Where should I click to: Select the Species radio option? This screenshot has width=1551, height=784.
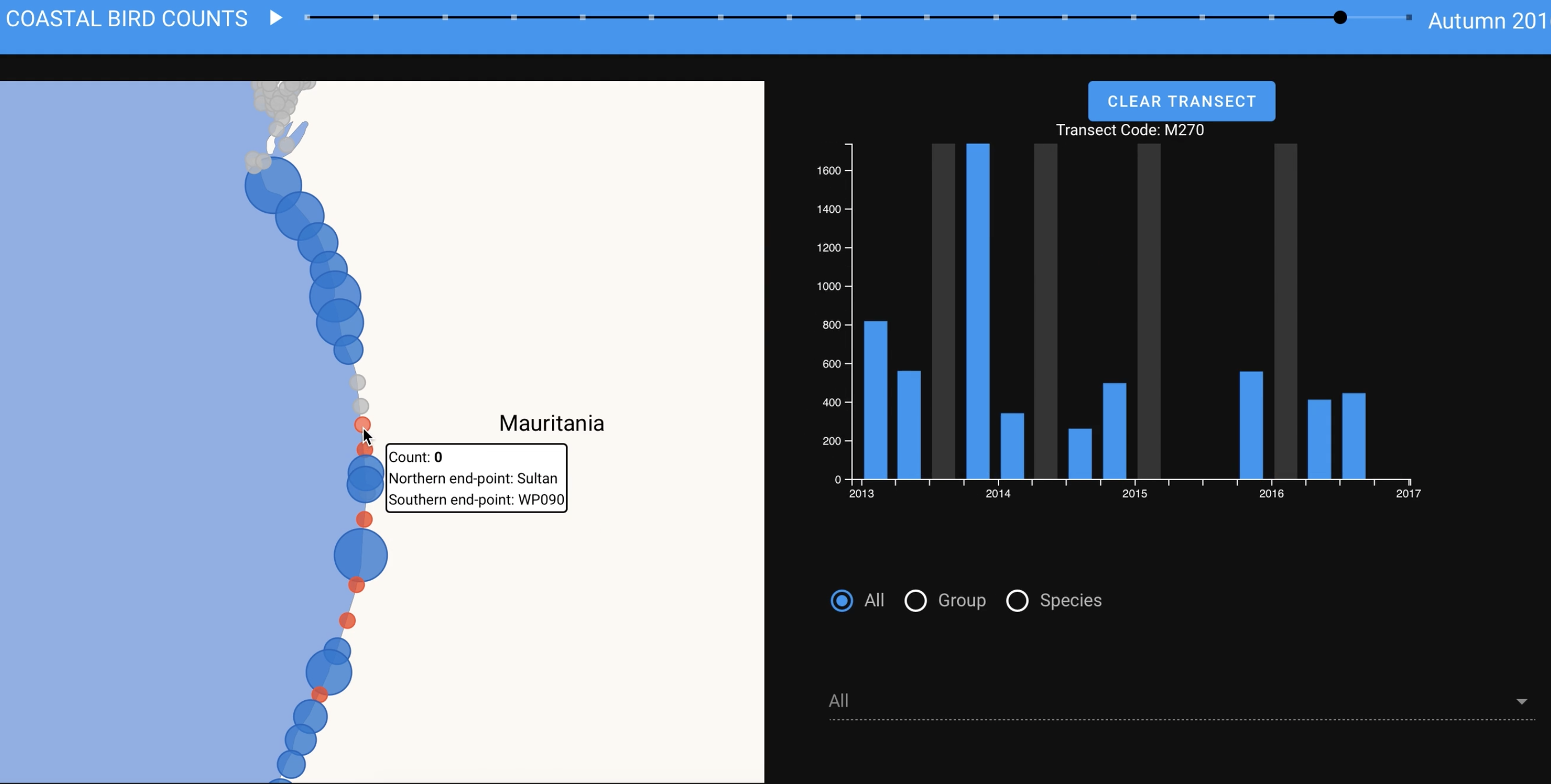click(x=1017, y=600)
